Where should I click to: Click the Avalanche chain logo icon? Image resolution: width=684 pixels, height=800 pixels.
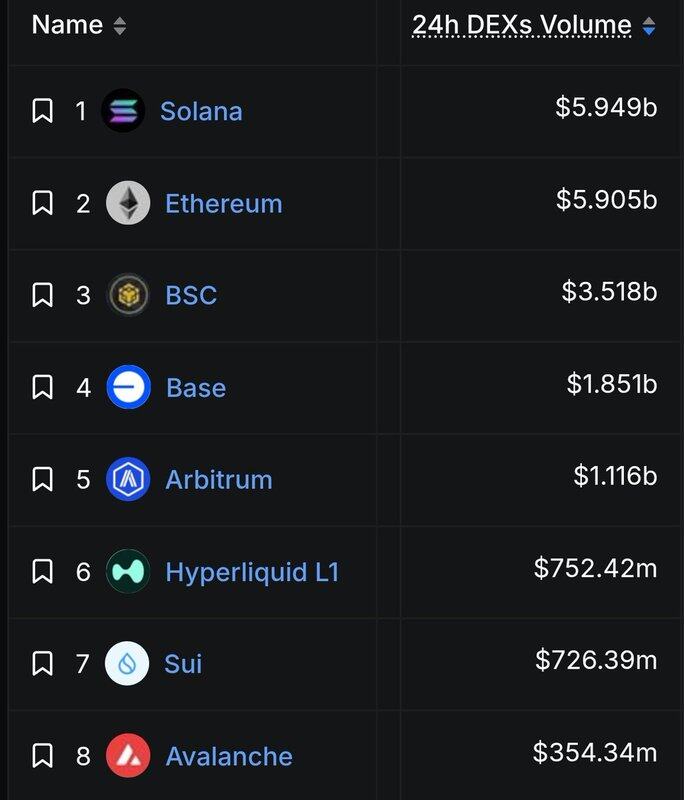pyautogui.click(x=128, y=755)
